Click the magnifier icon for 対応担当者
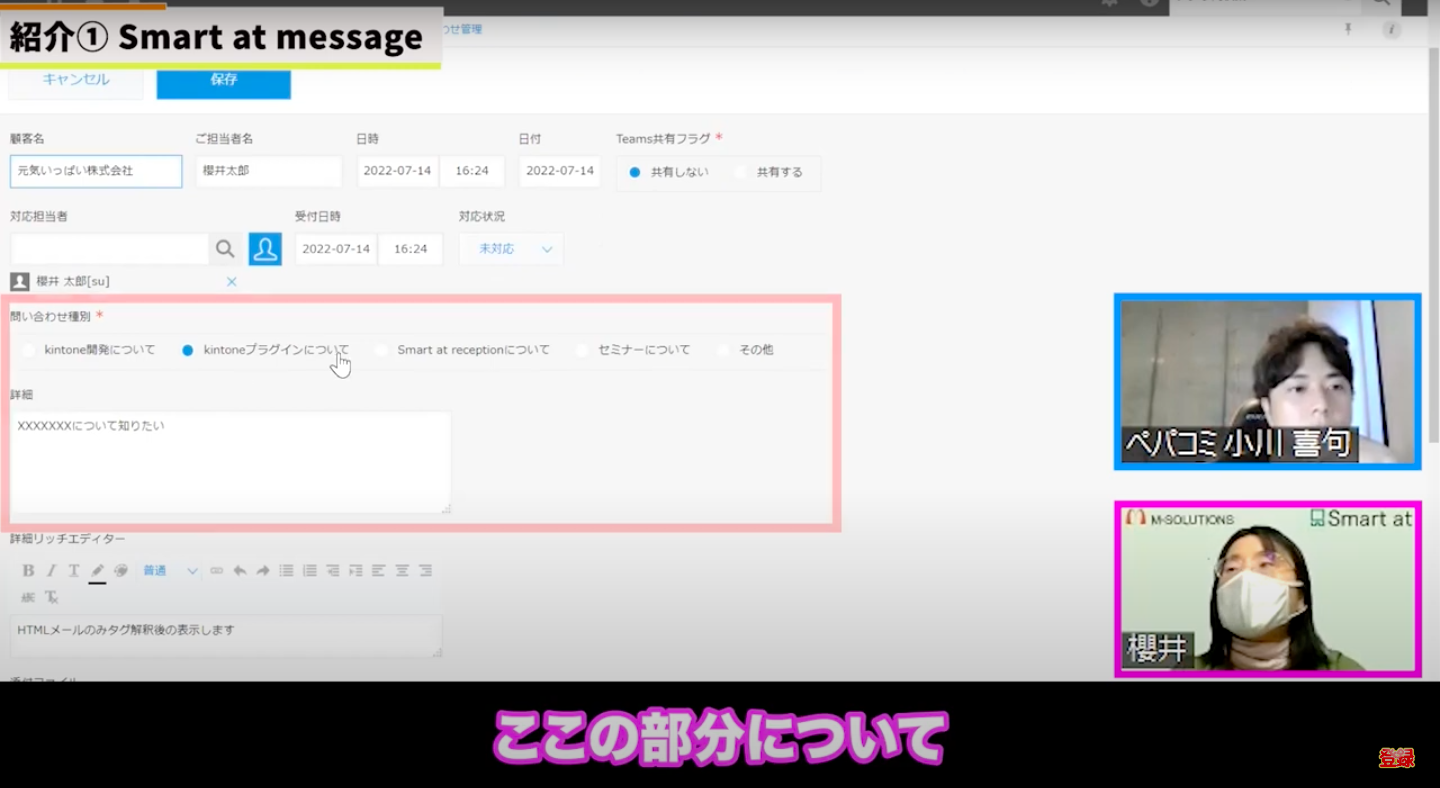1440x788 pixels. [x=225, y=249]
